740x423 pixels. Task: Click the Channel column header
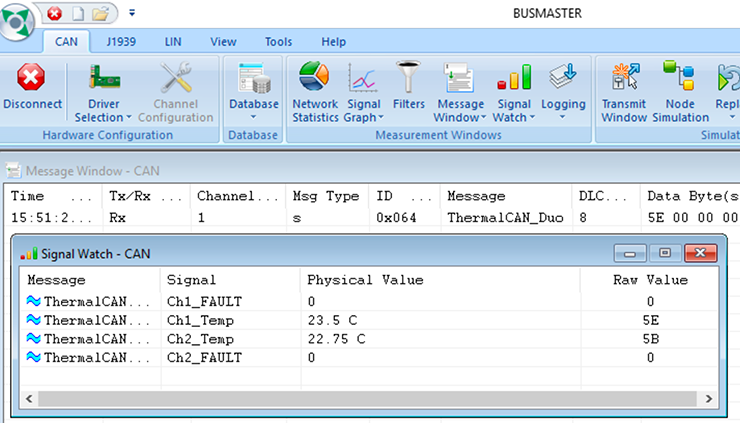click(x=237, y=196)
